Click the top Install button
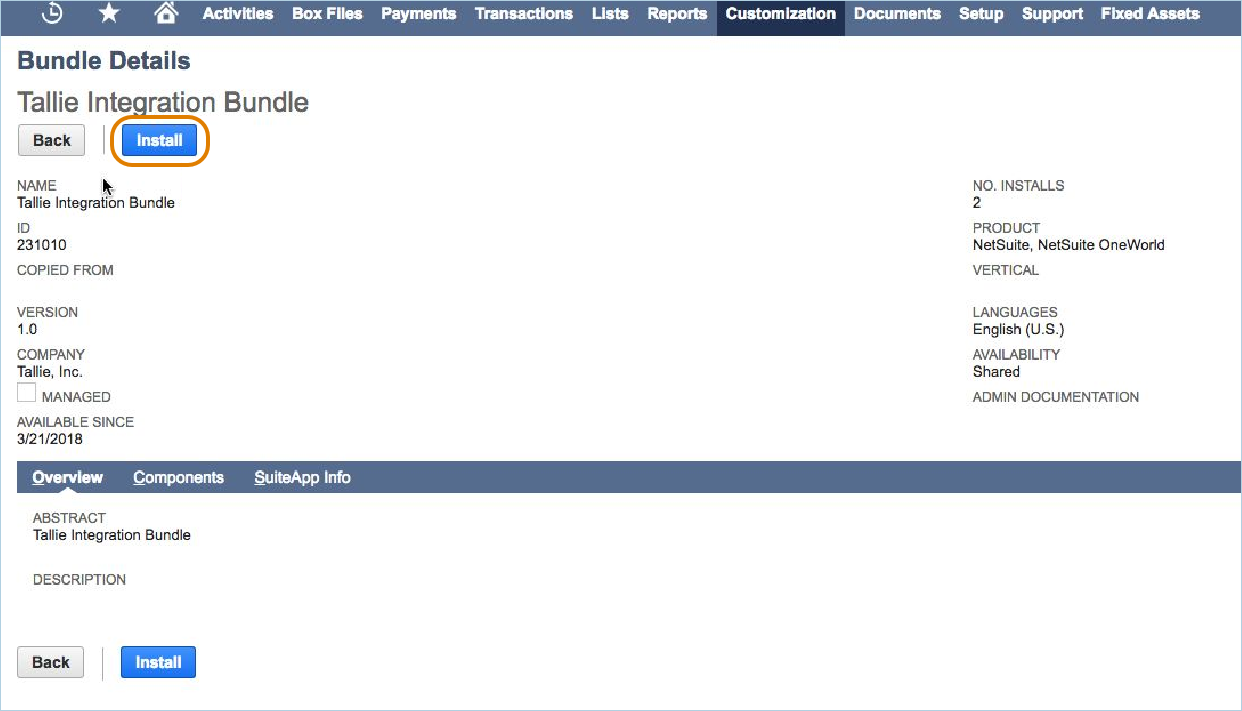Screen dimensions: 1242x711 click(159, 140)
